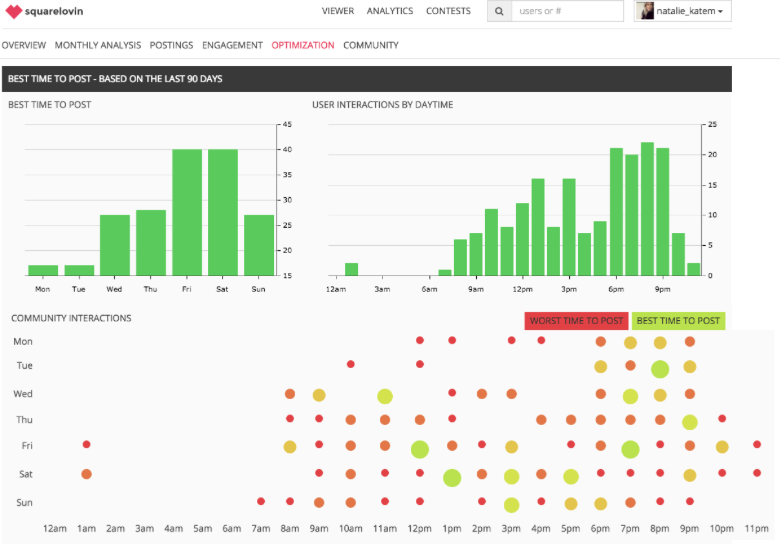Click the large green Tuesday 8pm bubble

pos(660,368)
